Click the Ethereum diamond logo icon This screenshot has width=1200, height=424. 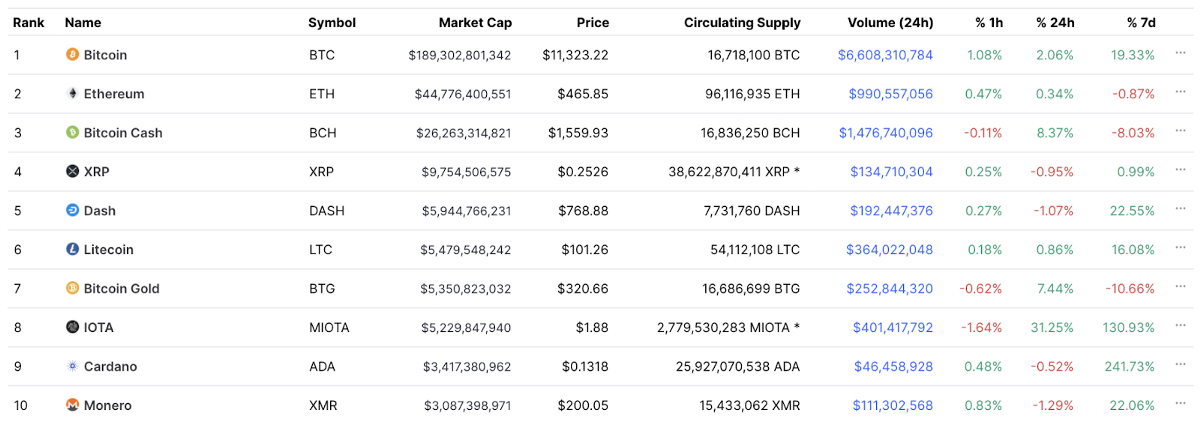click(x=72, y=94)
